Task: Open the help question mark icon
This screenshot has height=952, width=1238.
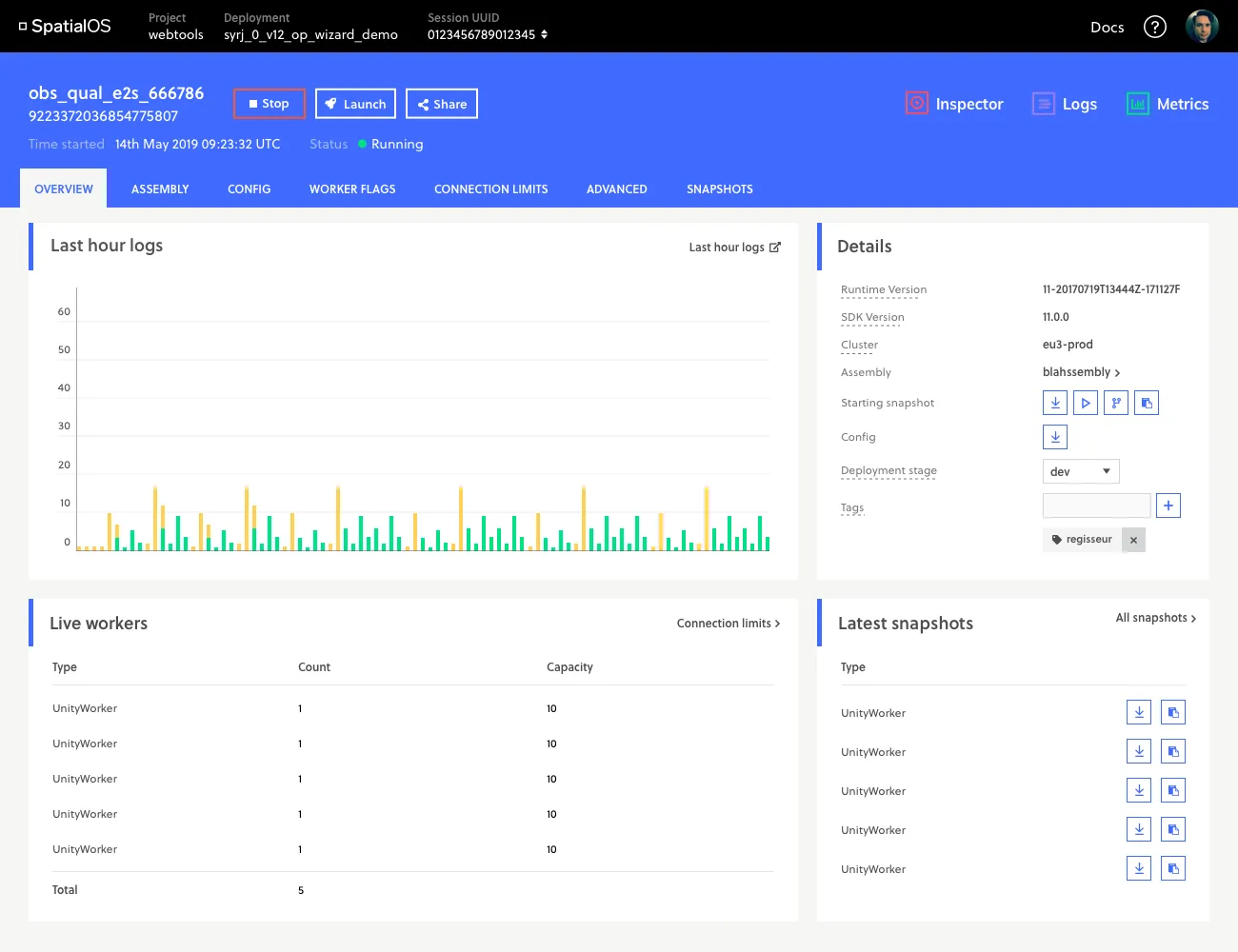Action: 1155,27
